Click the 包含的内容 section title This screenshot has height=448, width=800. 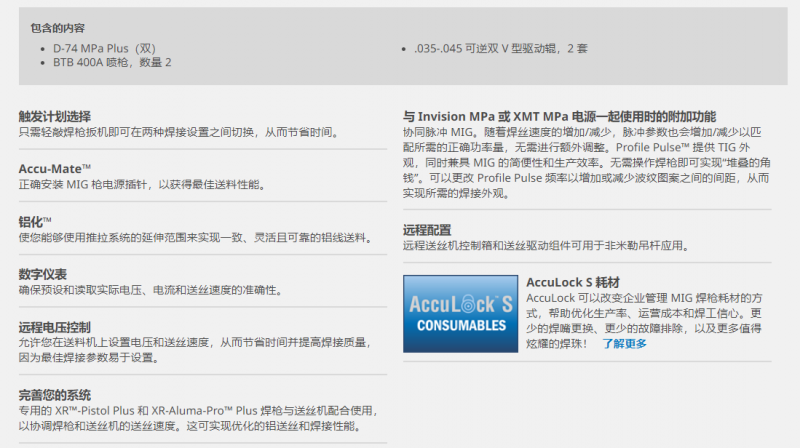(57, 28)
